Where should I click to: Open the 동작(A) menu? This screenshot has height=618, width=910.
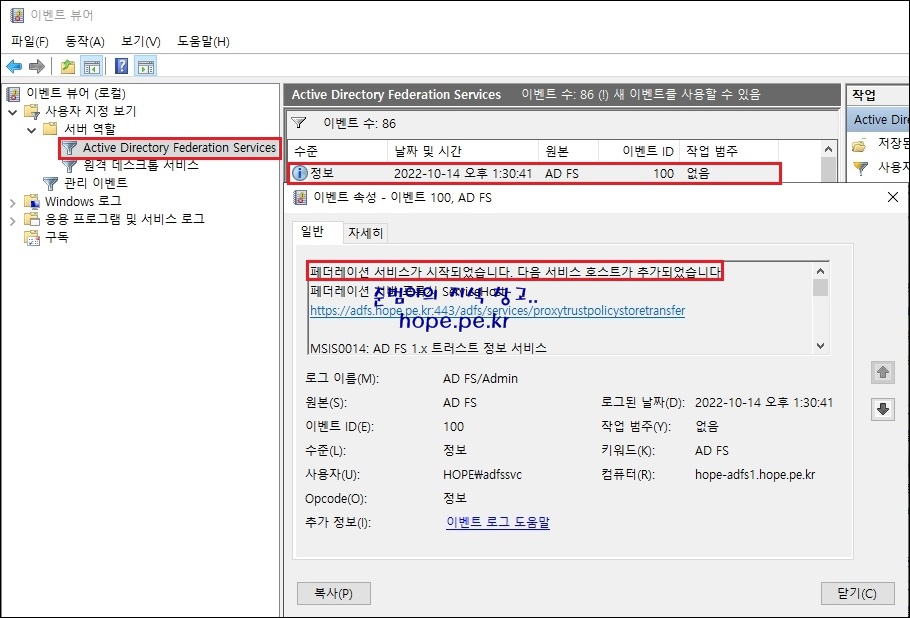coord(85,41)
